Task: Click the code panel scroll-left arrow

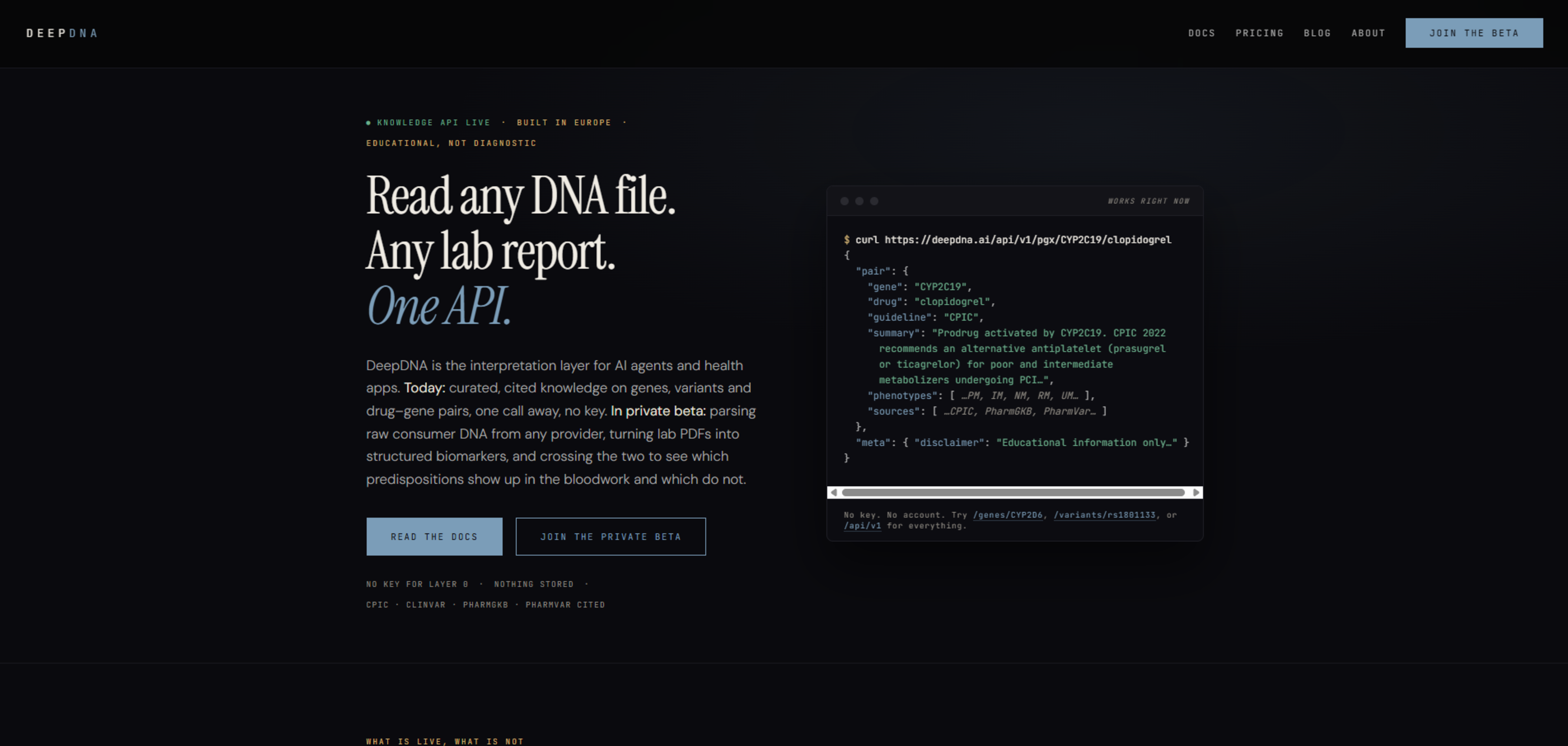Action: tap(833, 492)
